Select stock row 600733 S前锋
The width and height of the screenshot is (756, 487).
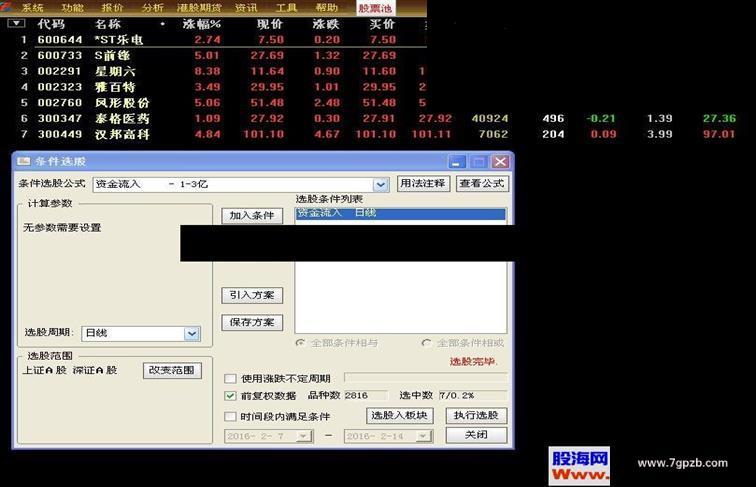coord(213,55)
